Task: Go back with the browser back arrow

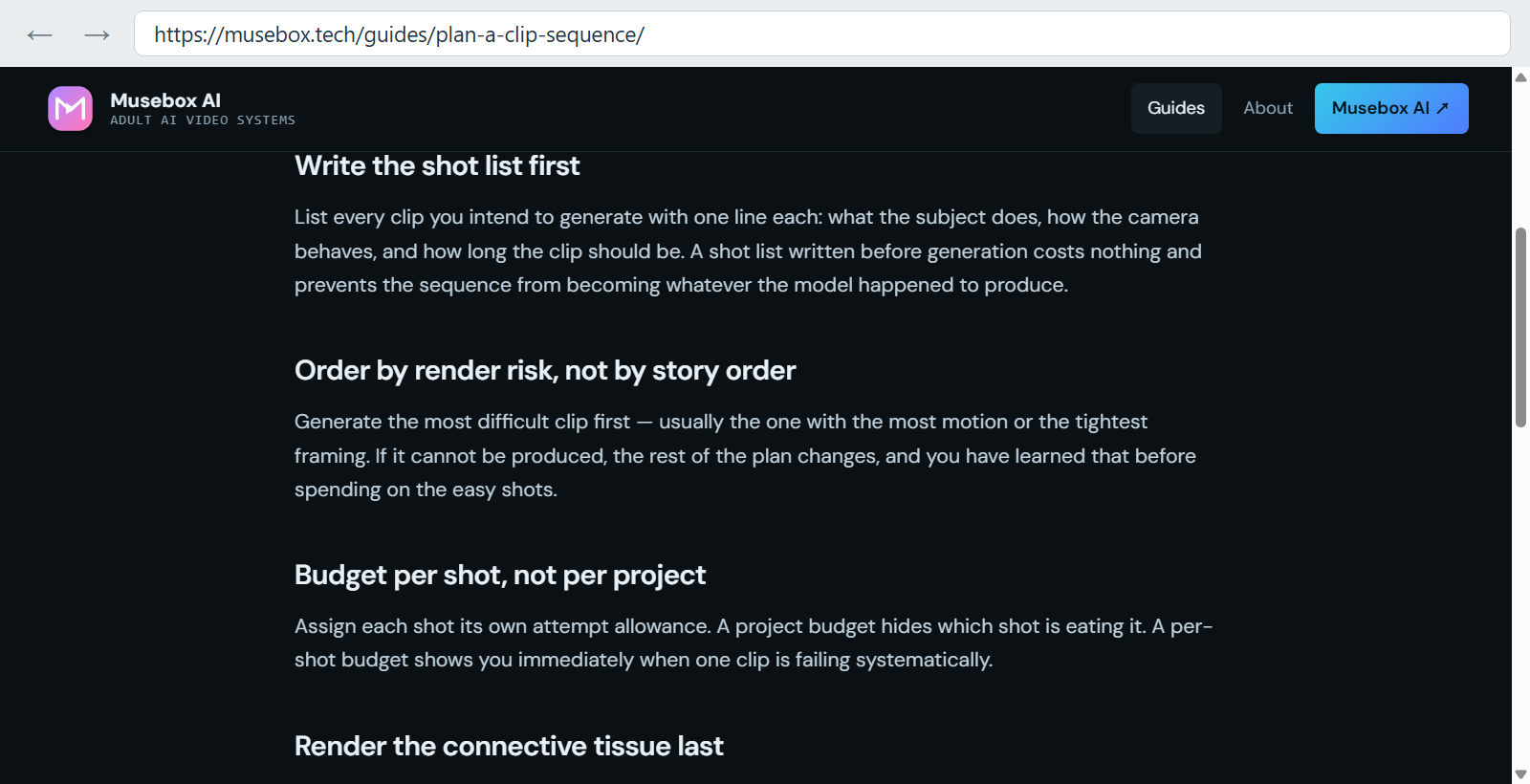Action: 39,35
